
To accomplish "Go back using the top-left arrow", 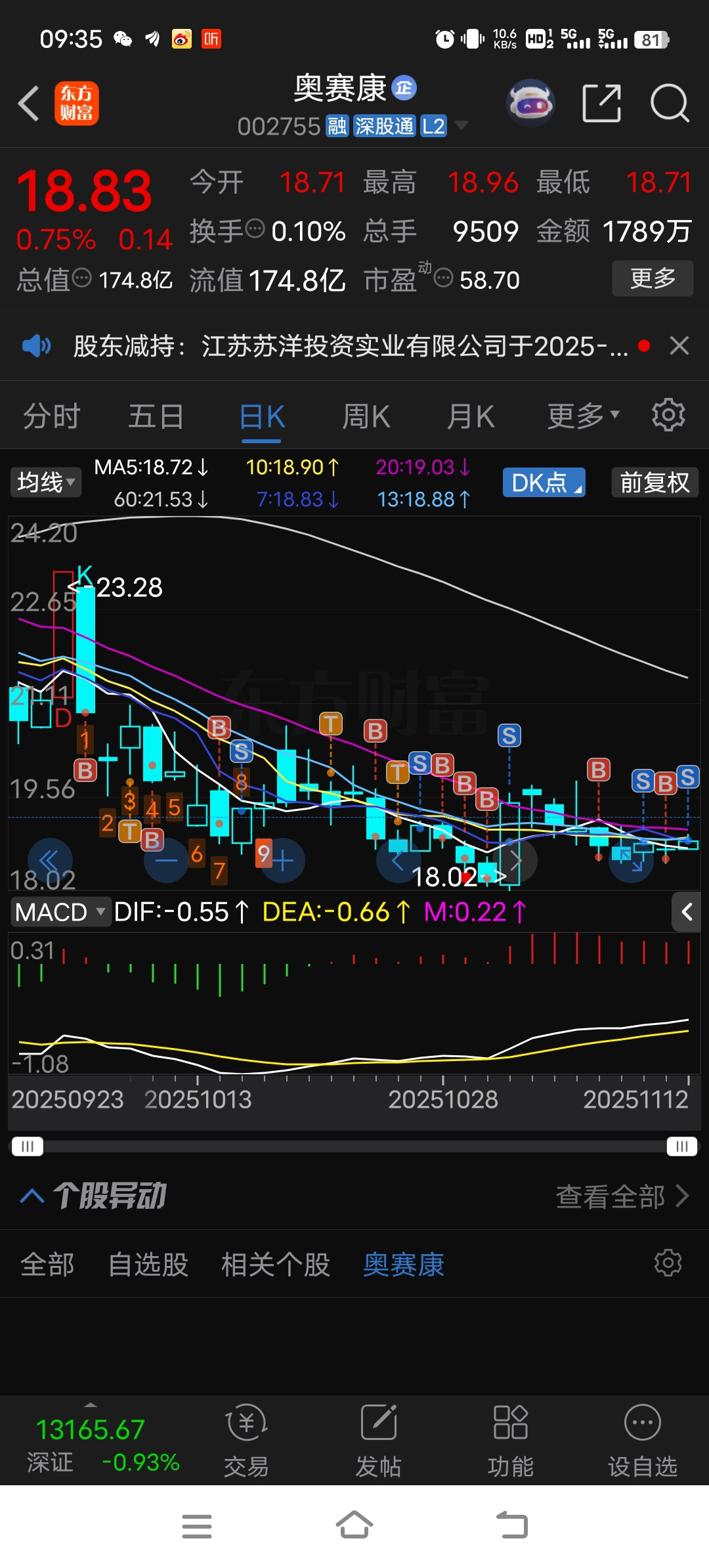I will pos(29,103).
